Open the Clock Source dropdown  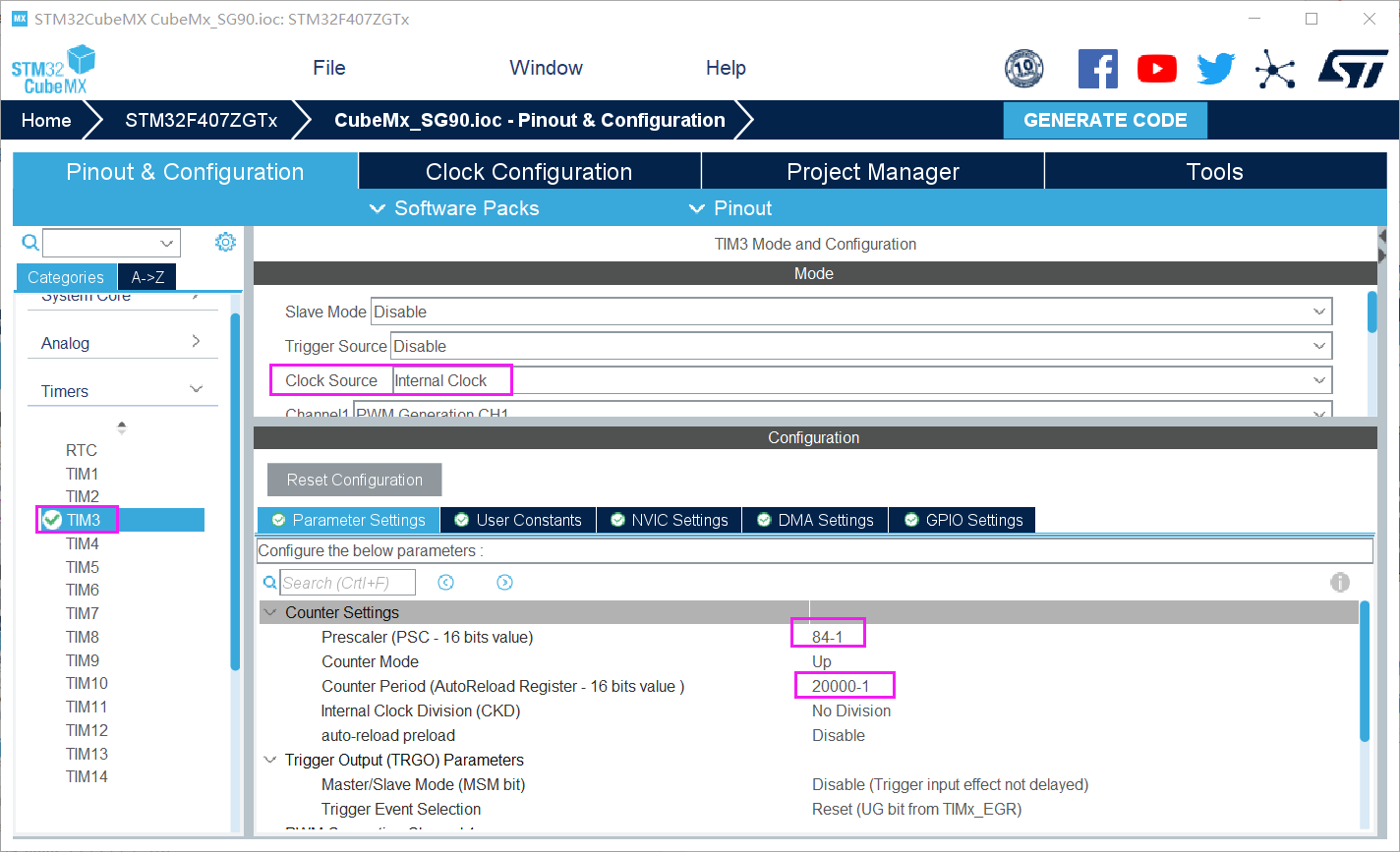[x=861, y=380]
